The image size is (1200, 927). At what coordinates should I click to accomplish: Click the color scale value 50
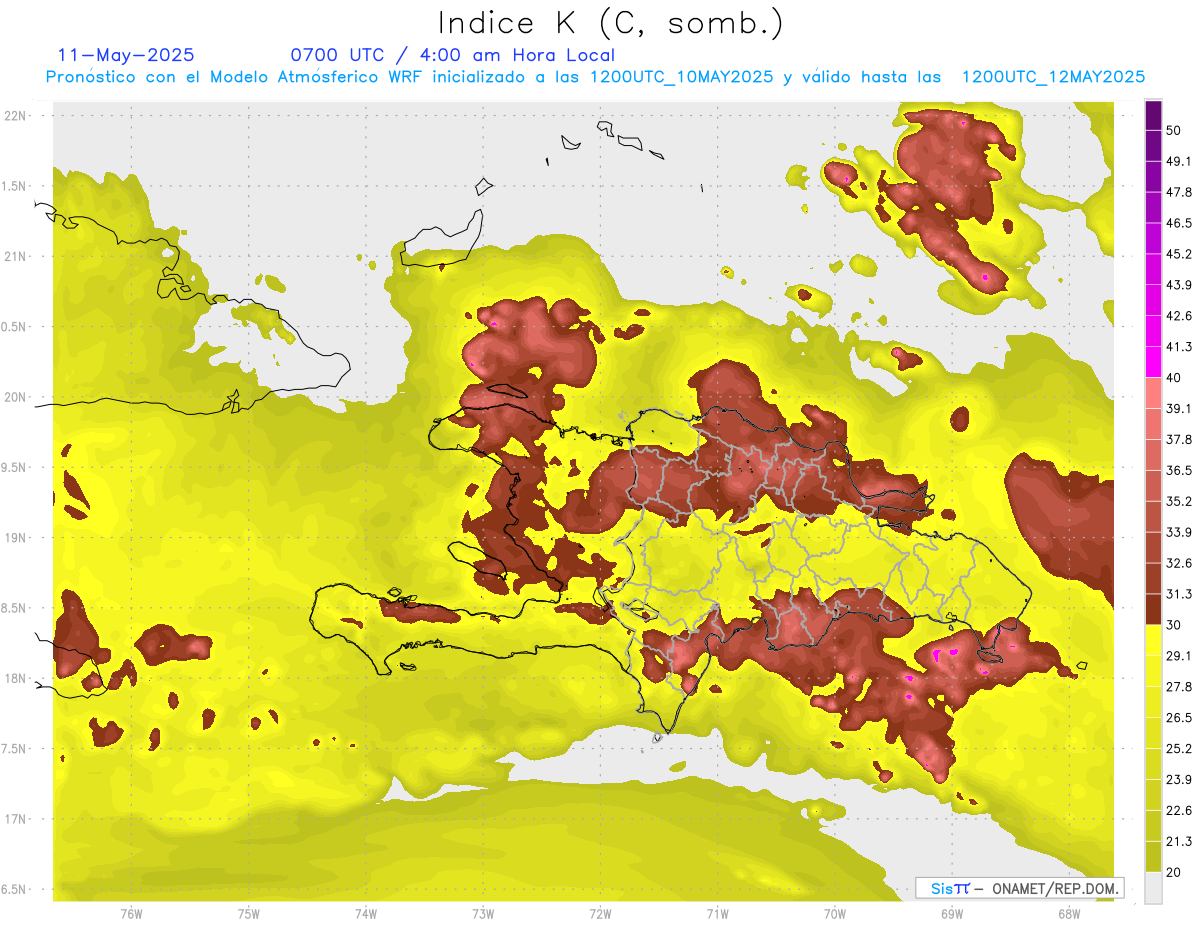(1174, 132)
